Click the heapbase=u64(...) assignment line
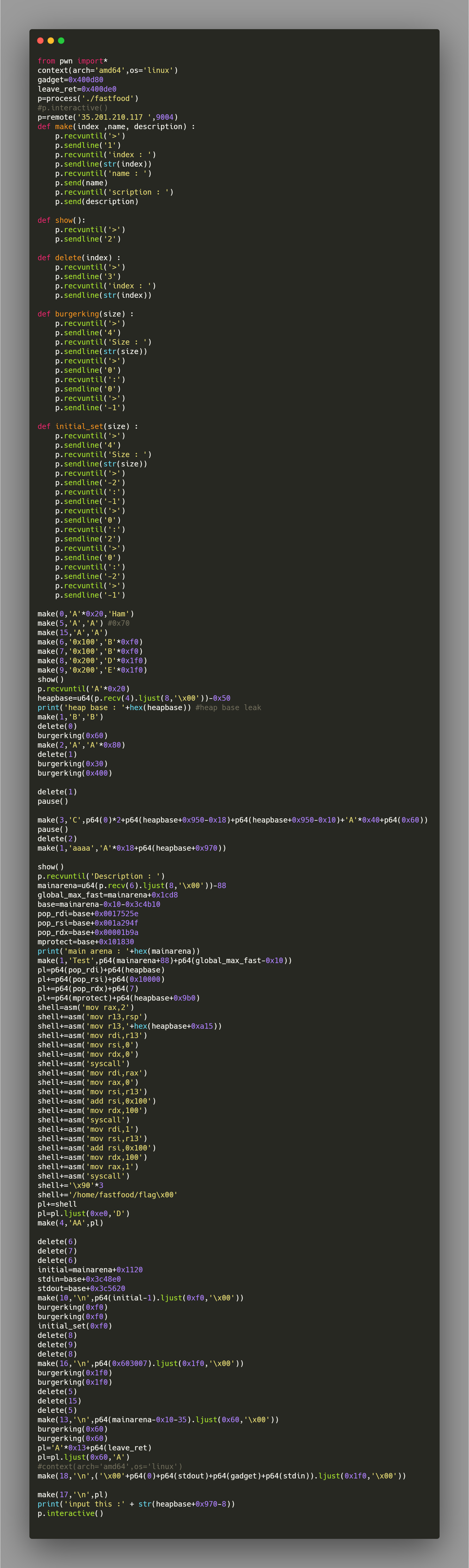 134,698
